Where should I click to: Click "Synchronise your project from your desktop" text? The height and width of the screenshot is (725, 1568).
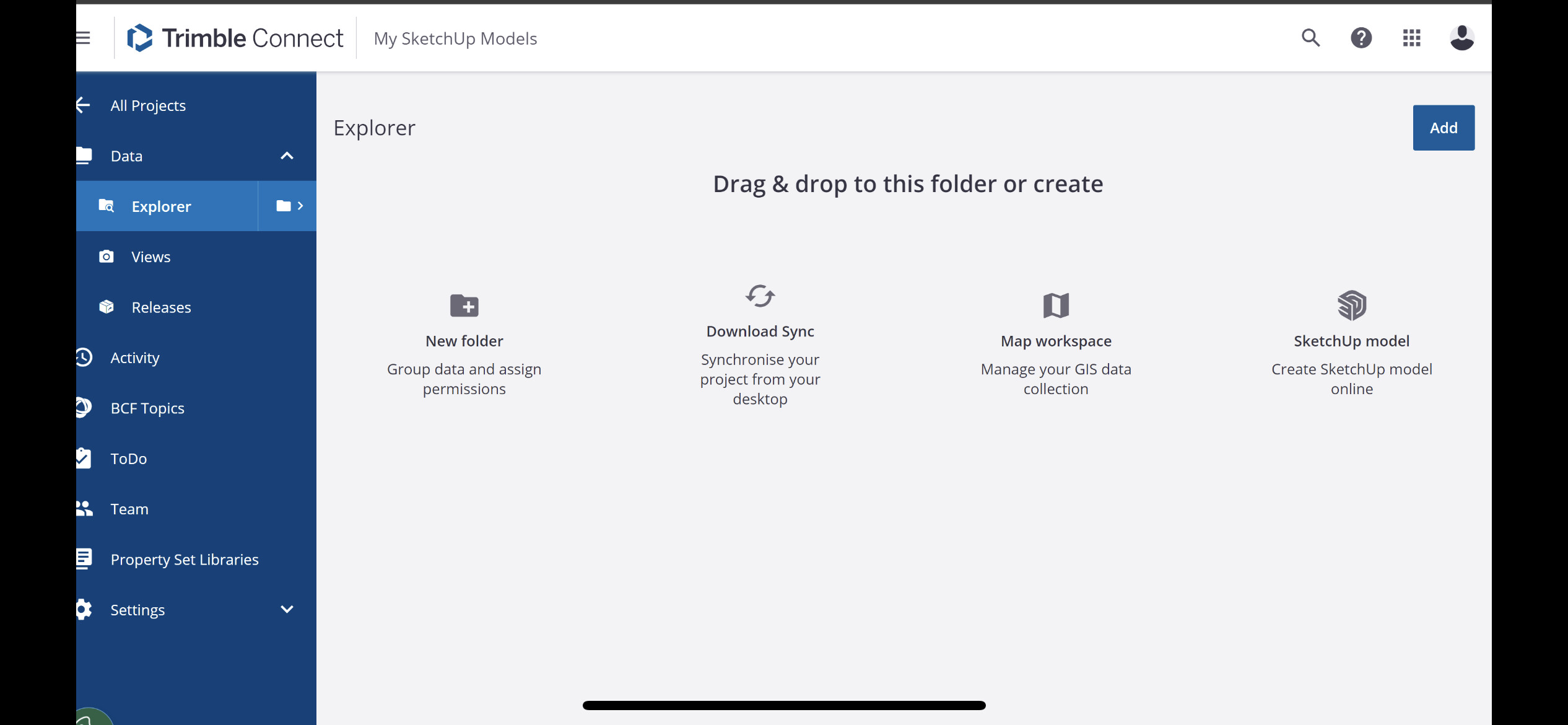(x=760, y=379)
